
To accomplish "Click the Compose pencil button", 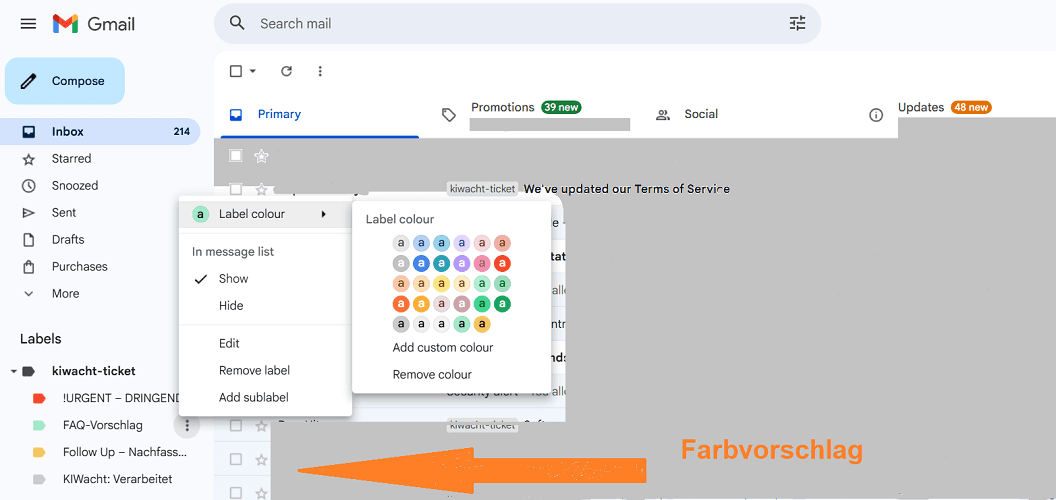I will [x=65, y=81].
